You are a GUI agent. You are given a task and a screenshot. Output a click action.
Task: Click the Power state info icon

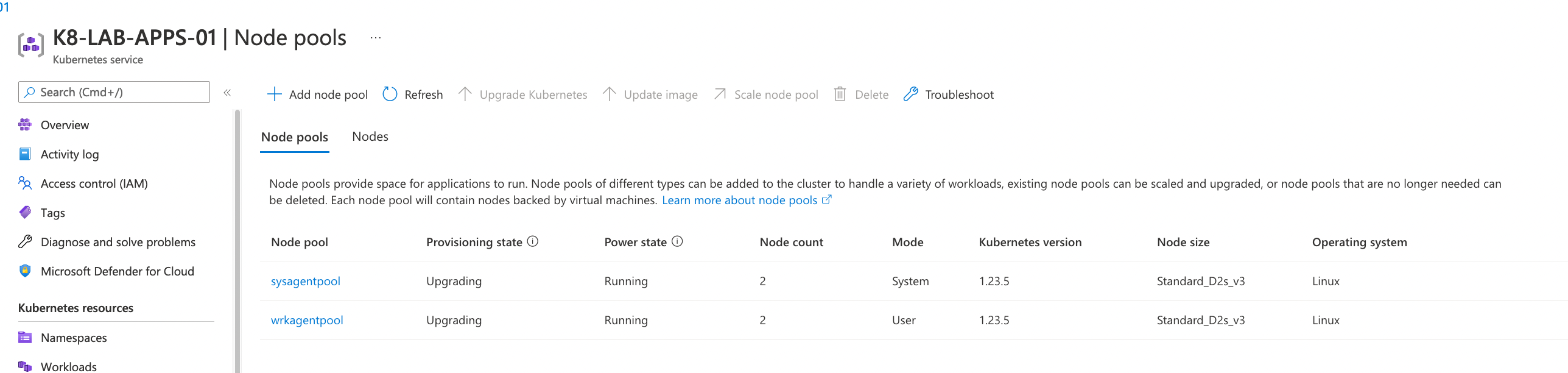point(677,241)
